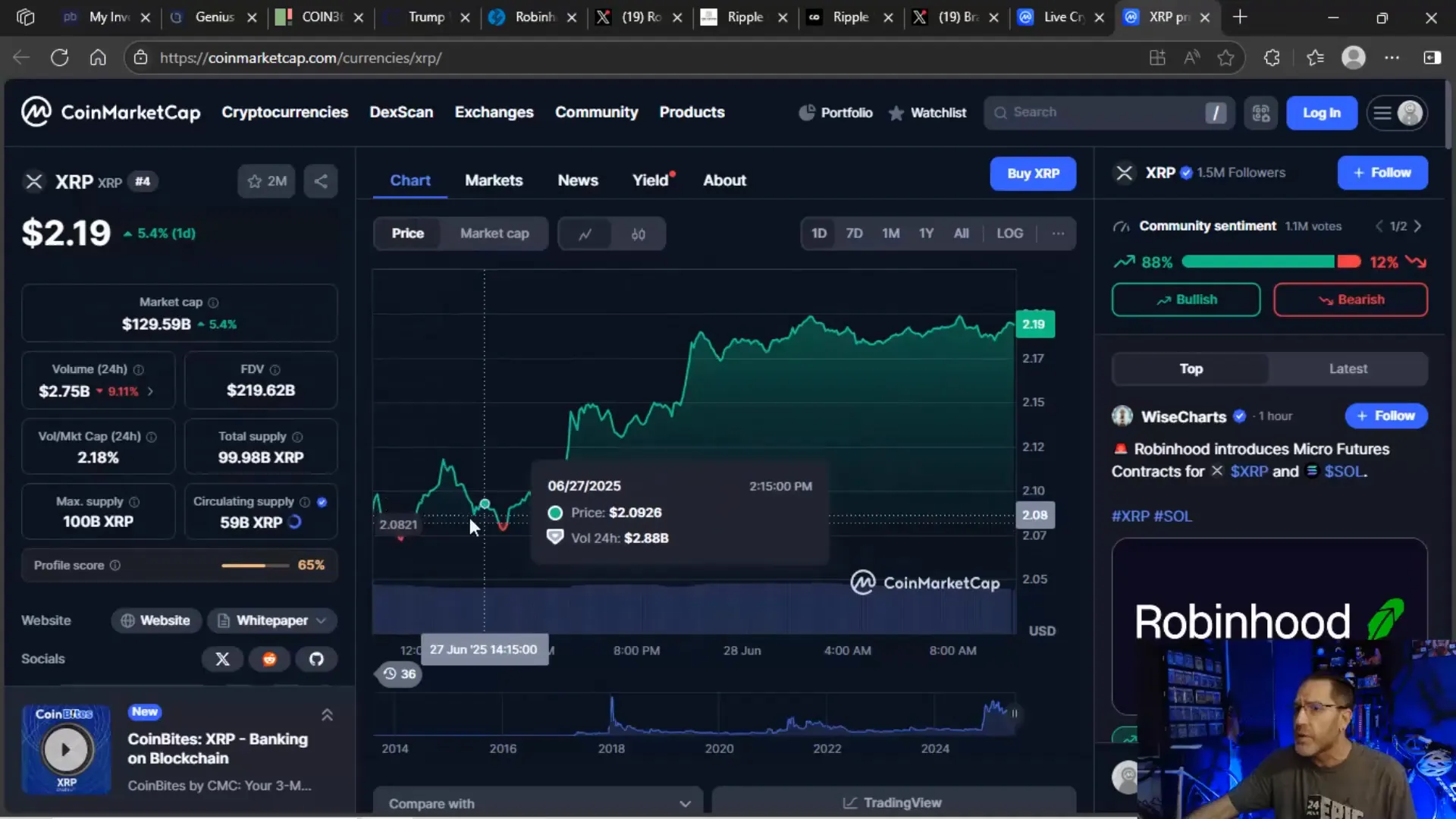The image size is (1456, 819).
Task: Open the hamburger profile menu
Action: 1397,113
